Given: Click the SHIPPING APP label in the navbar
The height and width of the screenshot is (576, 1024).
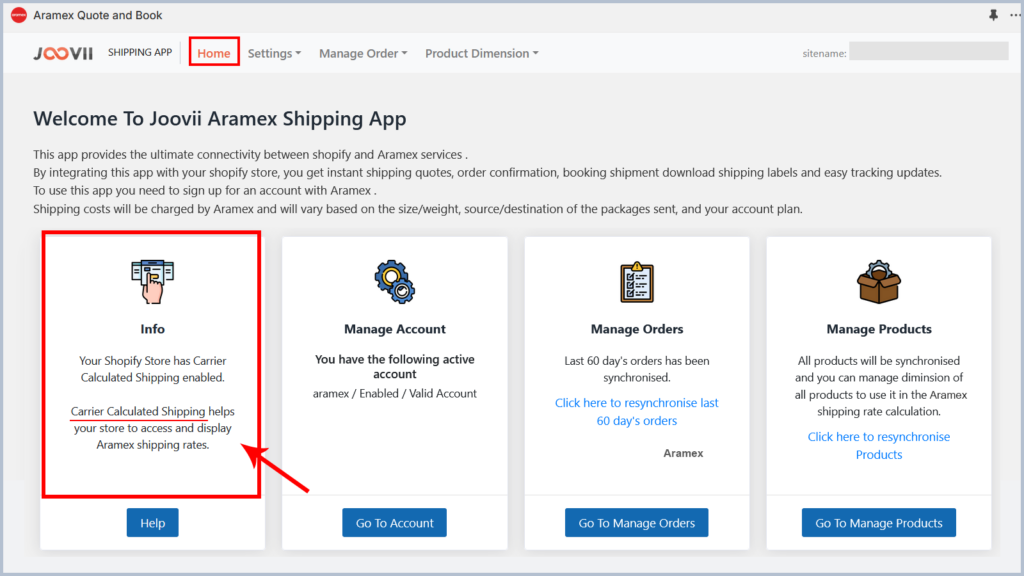Looking at the screenshot, I should [139, 52].
